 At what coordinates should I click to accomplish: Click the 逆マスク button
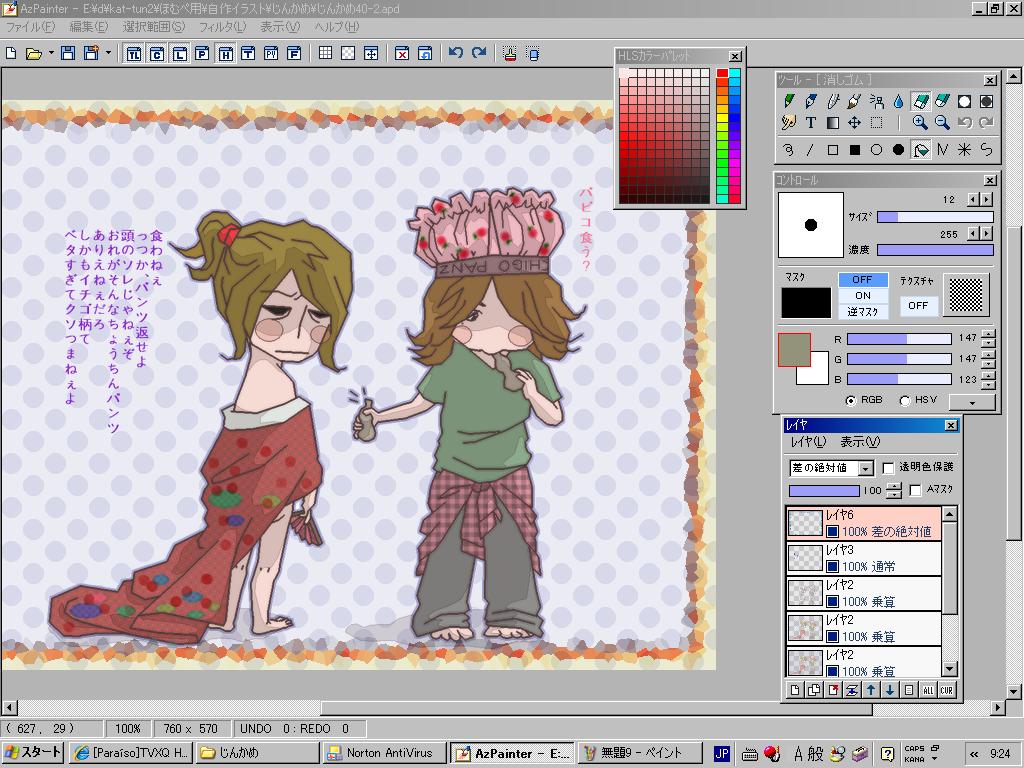pyautogui.click(x=862, y=312)
